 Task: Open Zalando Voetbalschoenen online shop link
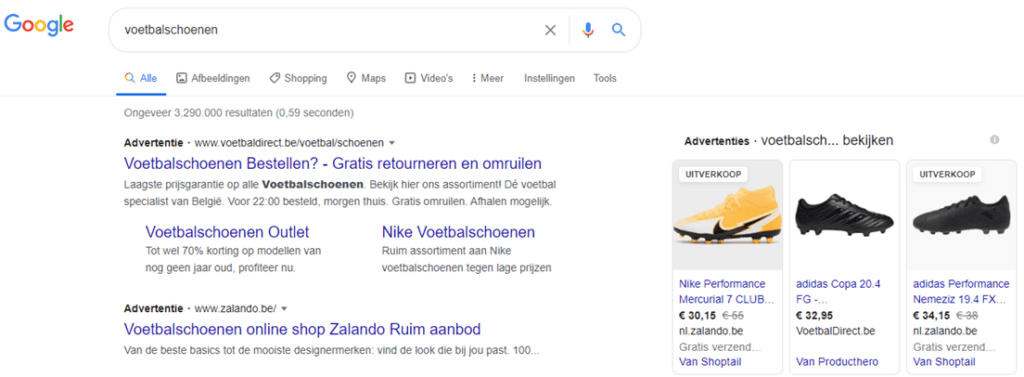point(302,329)
